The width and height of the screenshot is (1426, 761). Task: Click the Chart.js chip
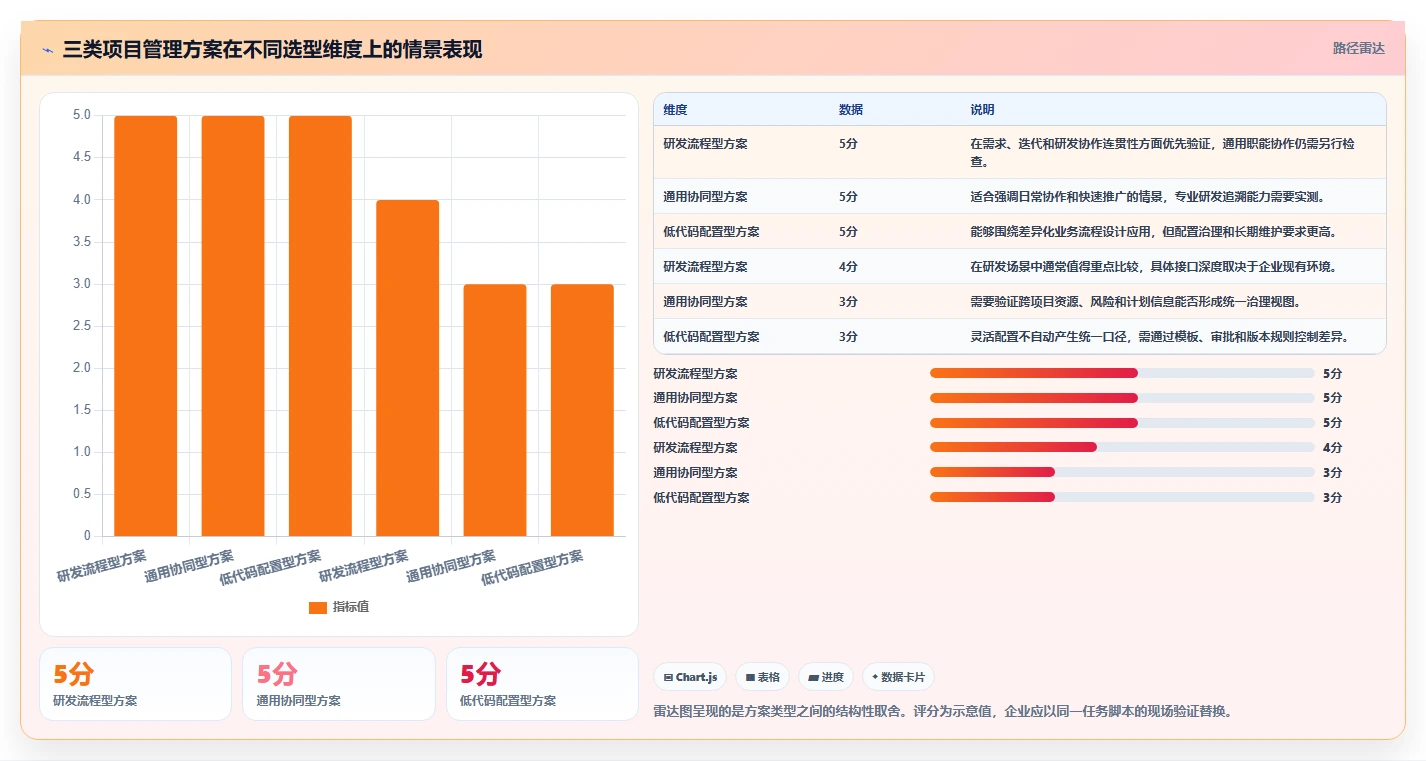(x=691, y=677)
